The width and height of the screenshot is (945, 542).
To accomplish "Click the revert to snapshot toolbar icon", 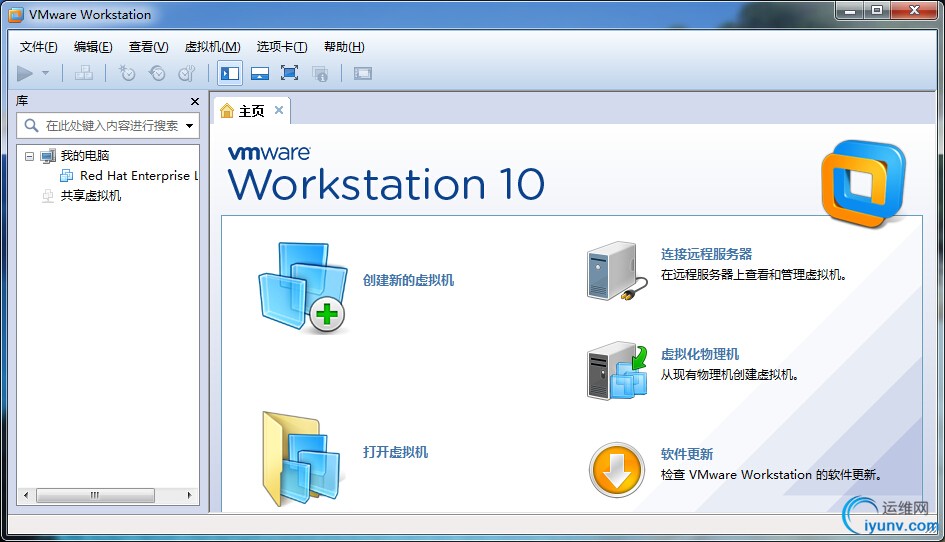I will 157,74.
